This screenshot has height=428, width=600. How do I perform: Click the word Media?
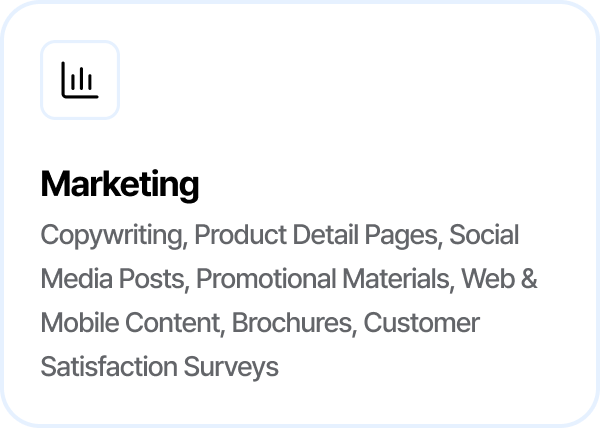coord(69,280)
